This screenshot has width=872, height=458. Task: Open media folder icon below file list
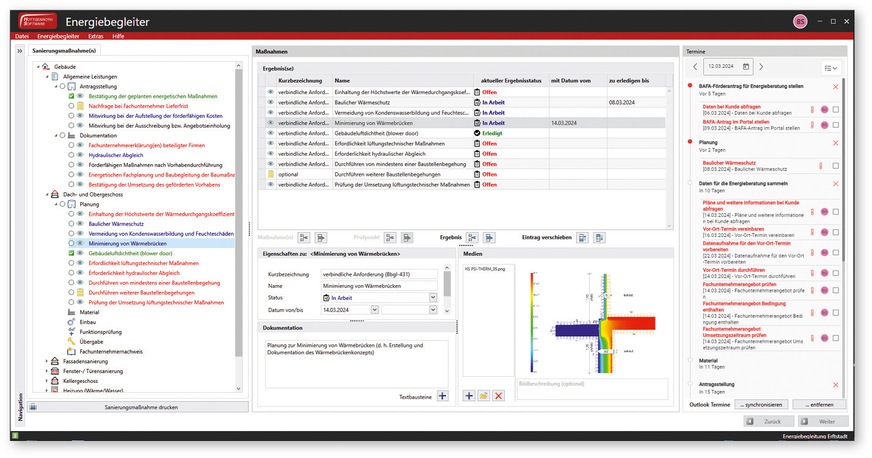[483, 397]
